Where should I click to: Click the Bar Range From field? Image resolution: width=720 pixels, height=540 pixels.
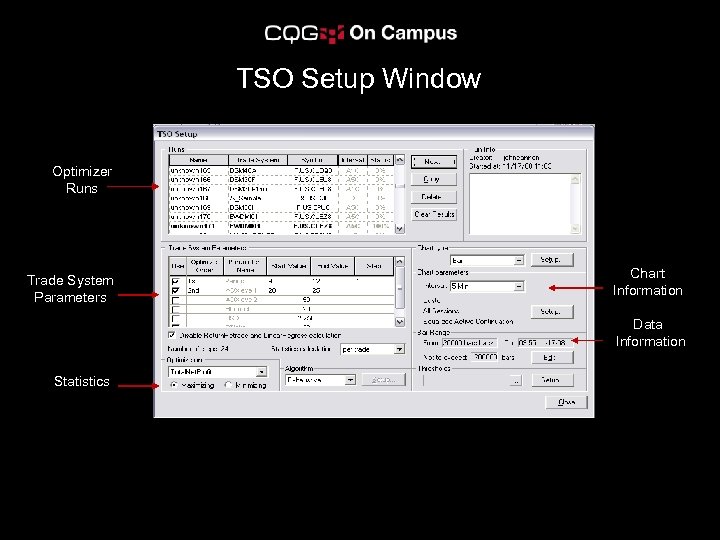[469, 343]
